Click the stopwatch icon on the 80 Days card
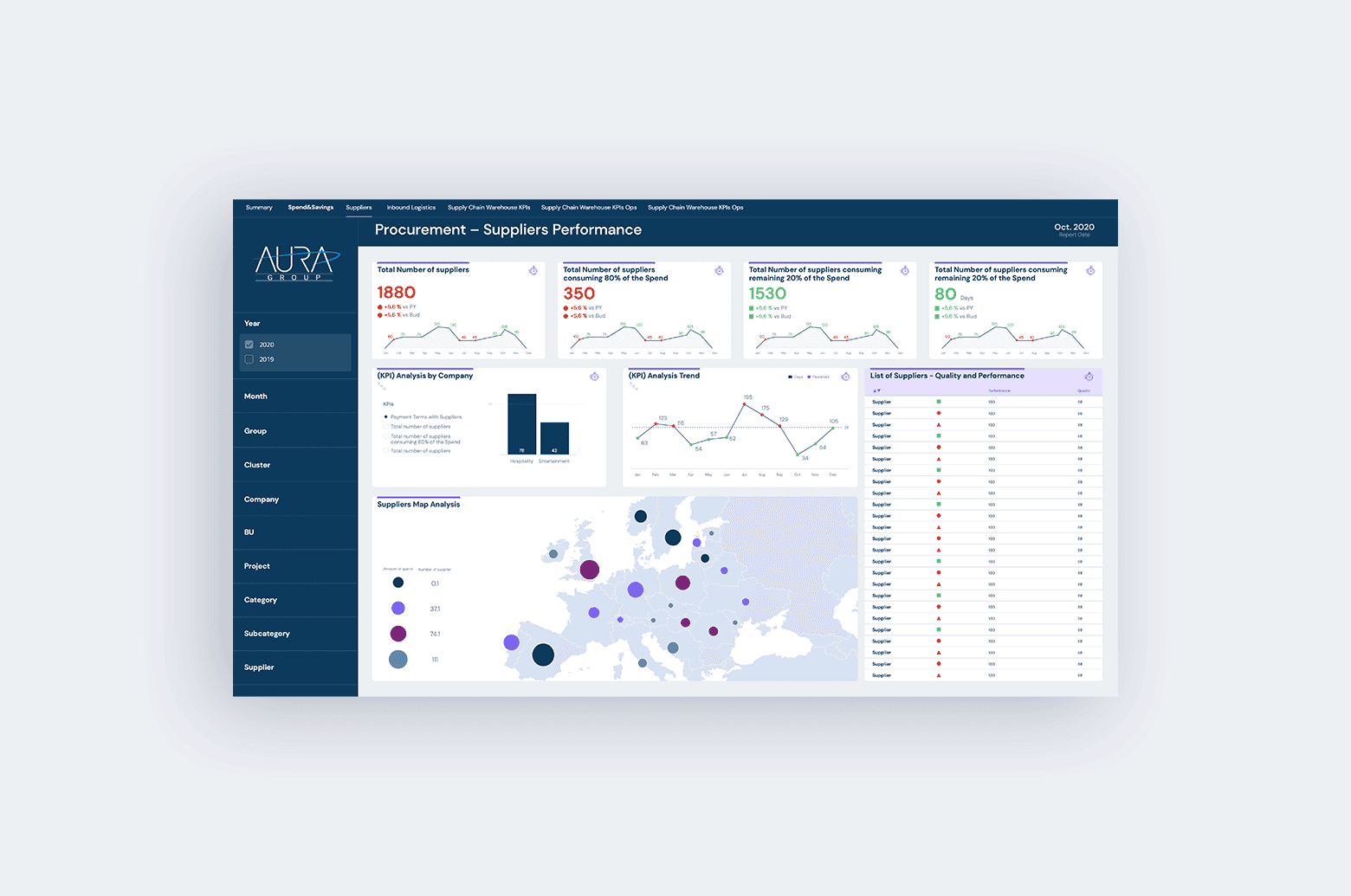1351x896 pixels. (x=1090, y=271)
